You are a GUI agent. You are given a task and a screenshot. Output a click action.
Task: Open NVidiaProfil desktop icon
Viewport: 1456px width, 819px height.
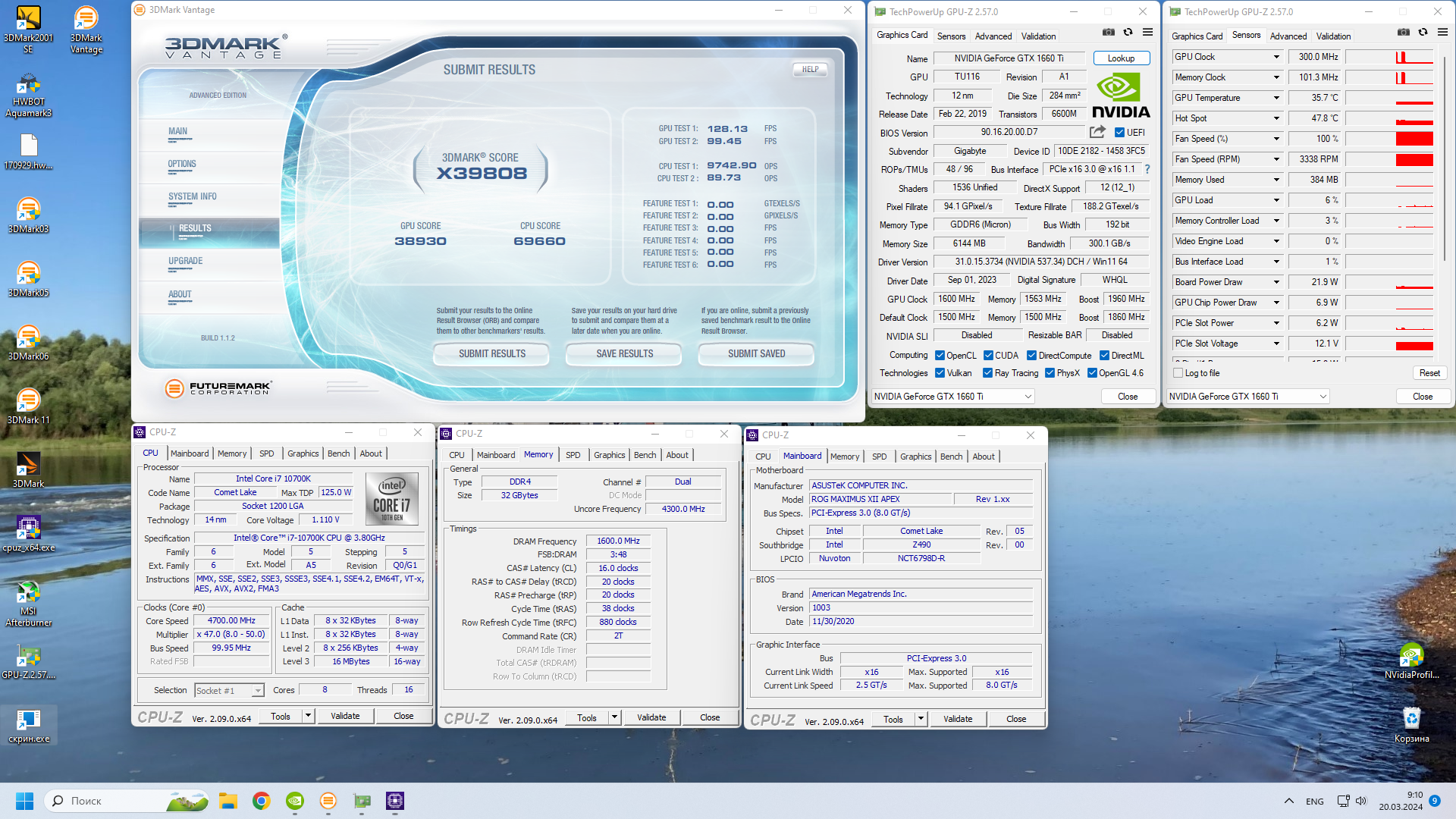click(1411, 661)
